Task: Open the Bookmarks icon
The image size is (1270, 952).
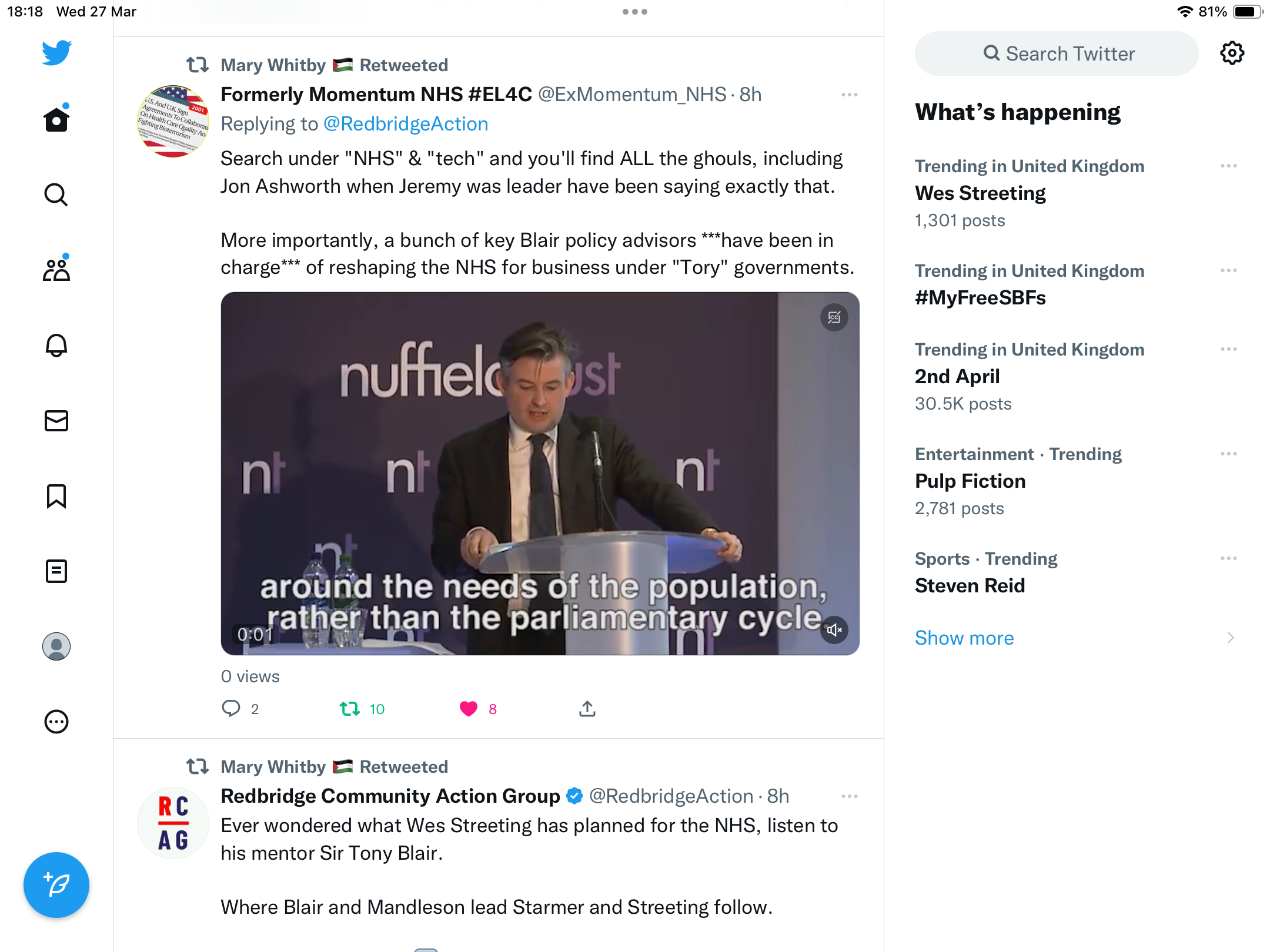Action: click(x=56, y=496)
